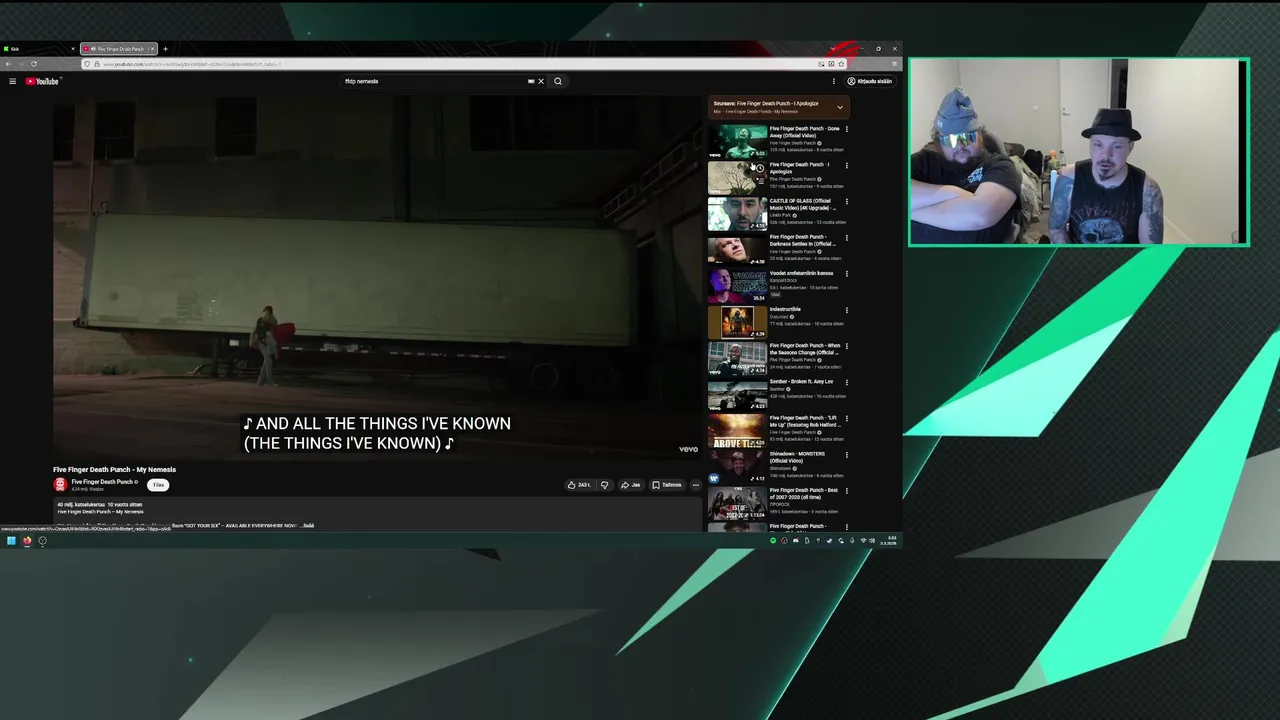Open Five Finger Death Punch channel name link
The image size is (1280, 720).
coord(103,482)
